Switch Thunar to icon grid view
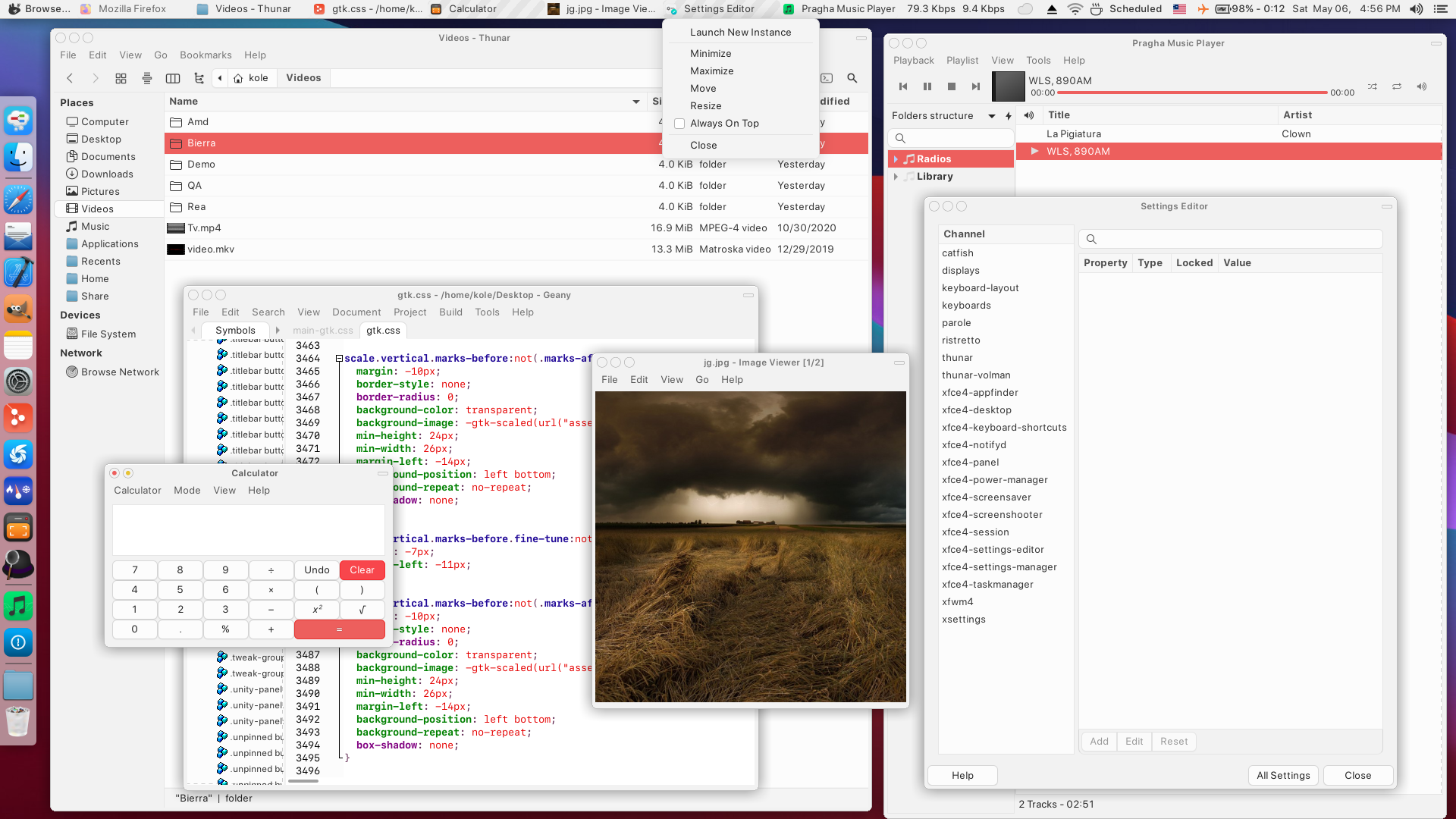This screenshot has height=819, width=1456. click(121, 78)
